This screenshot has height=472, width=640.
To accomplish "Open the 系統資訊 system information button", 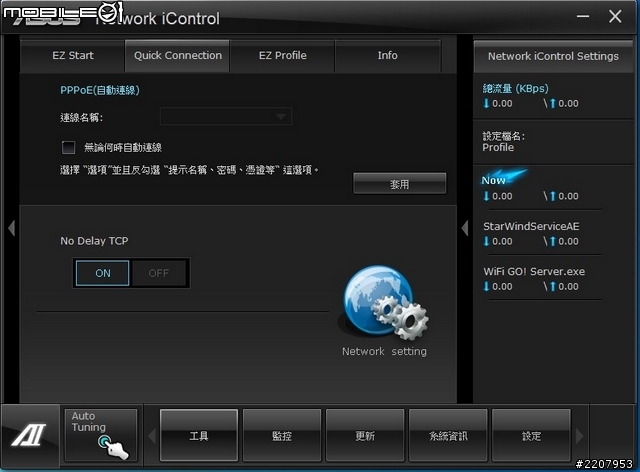I will 448,436.
